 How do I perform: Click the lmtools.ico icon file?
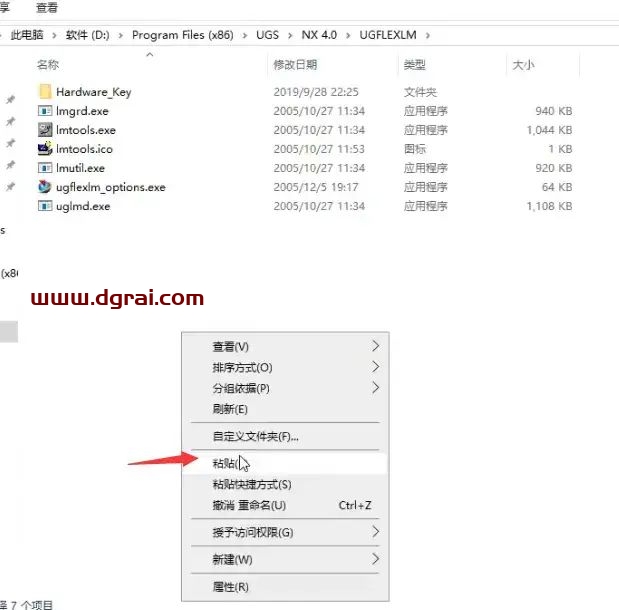45,149
